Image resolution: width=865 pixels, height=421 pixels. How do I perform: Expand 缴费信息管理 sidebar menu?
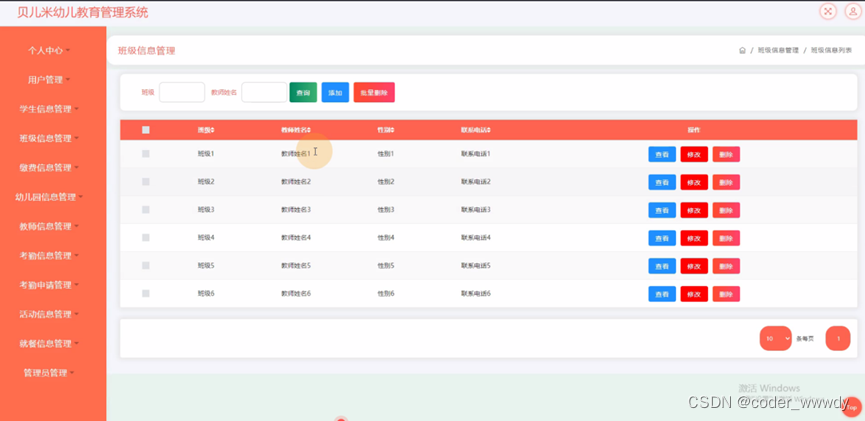click(49, 168)
